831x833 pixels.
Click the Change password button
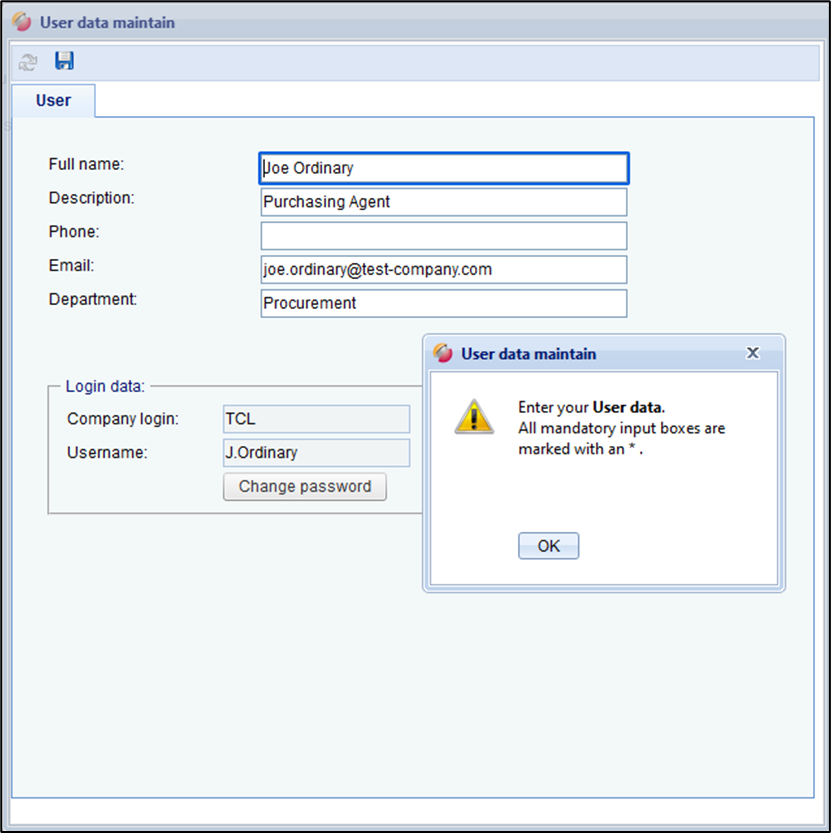304,487
